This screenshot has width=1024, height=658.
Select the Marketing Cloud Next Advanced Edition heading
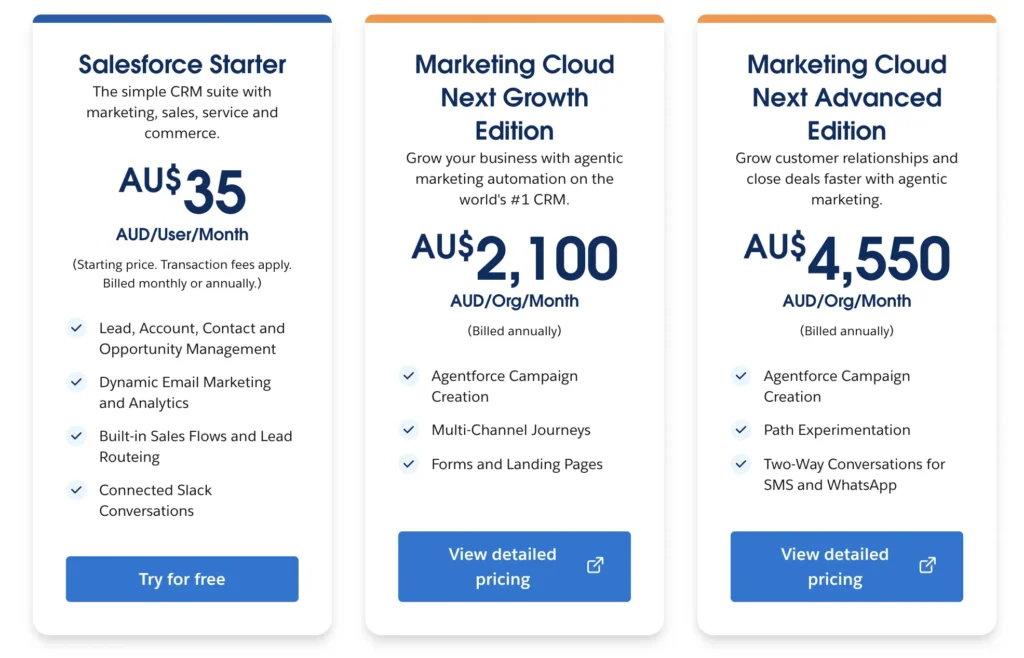click(846, 97)
